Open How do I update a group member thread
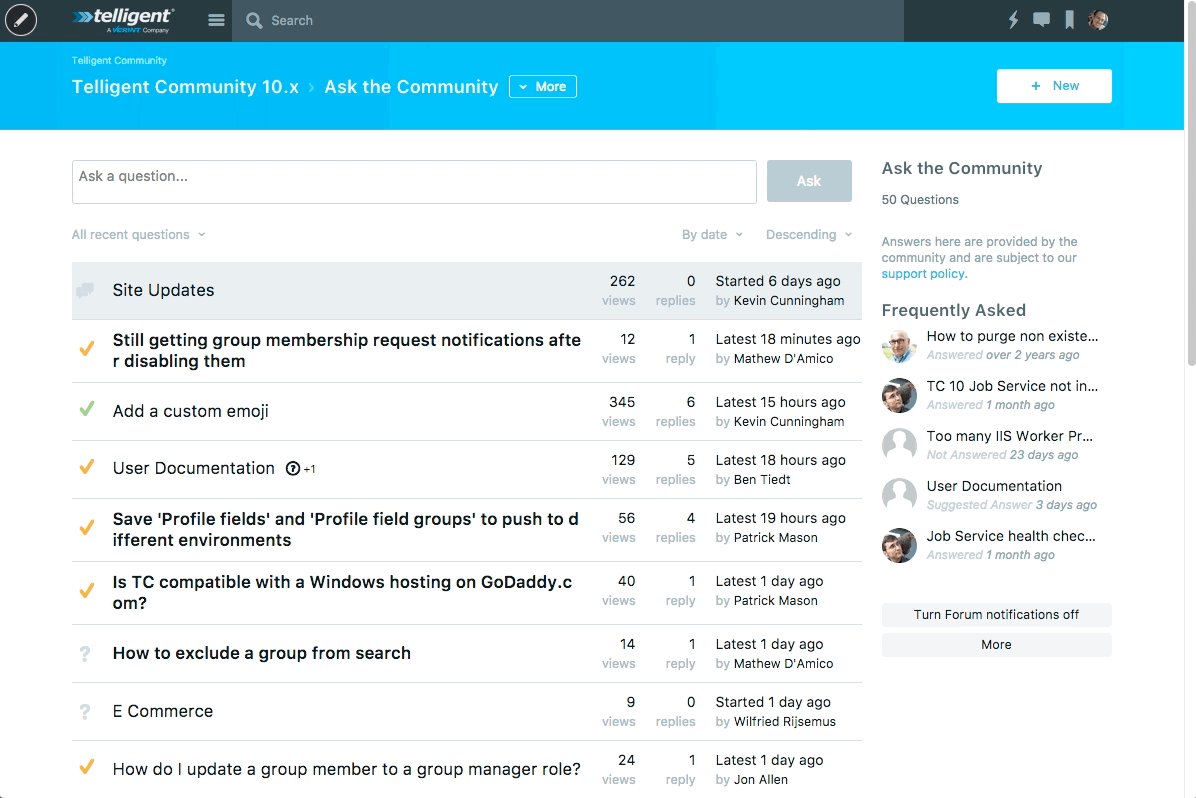 pos(346,769)
